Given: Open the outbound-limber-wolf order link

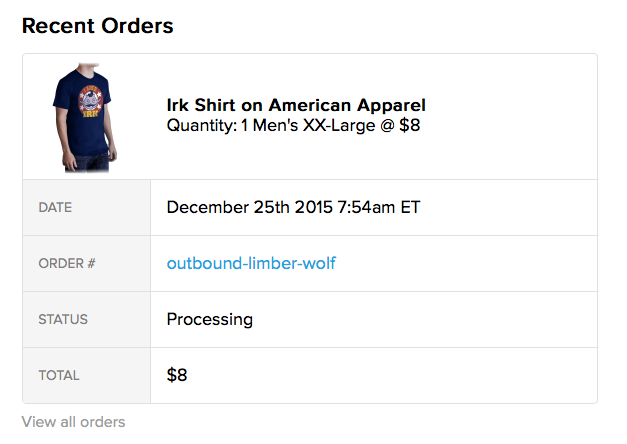Looking at the screenshot, I should coord(251,264).
